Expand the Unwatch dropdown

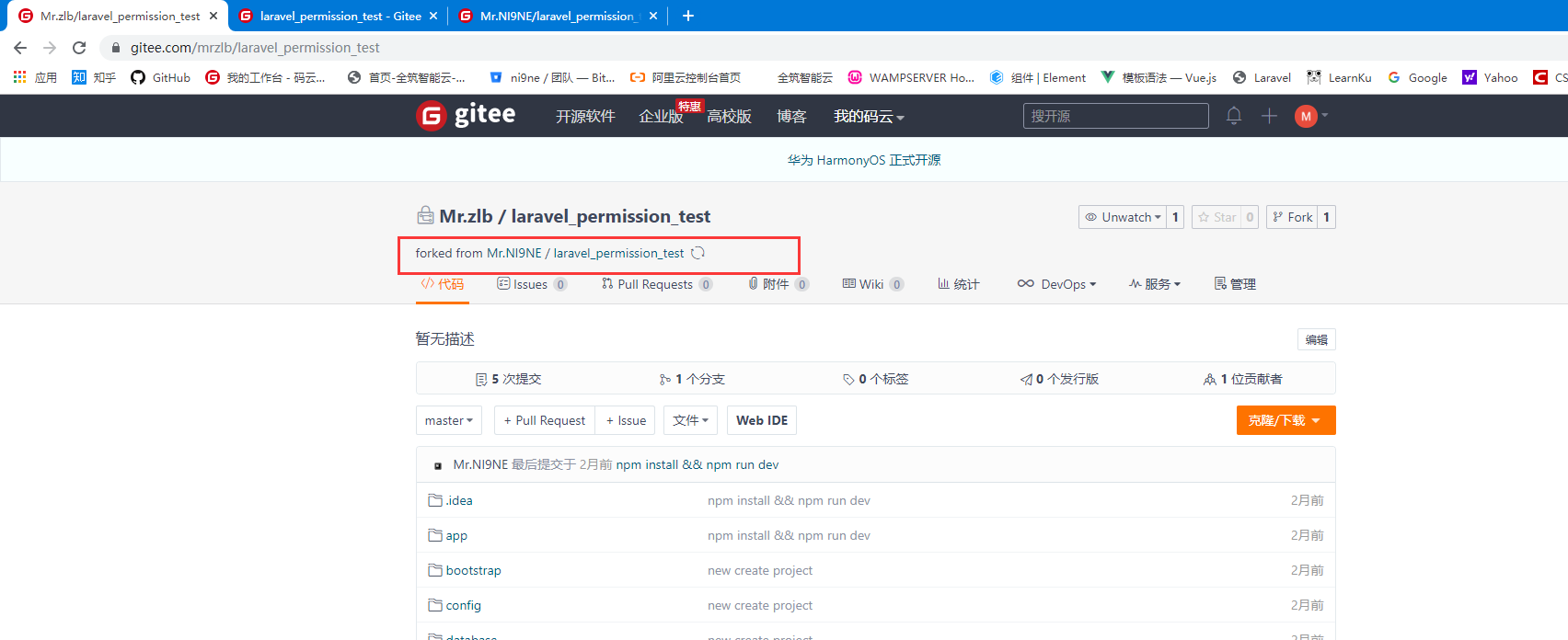[1123, 217]
